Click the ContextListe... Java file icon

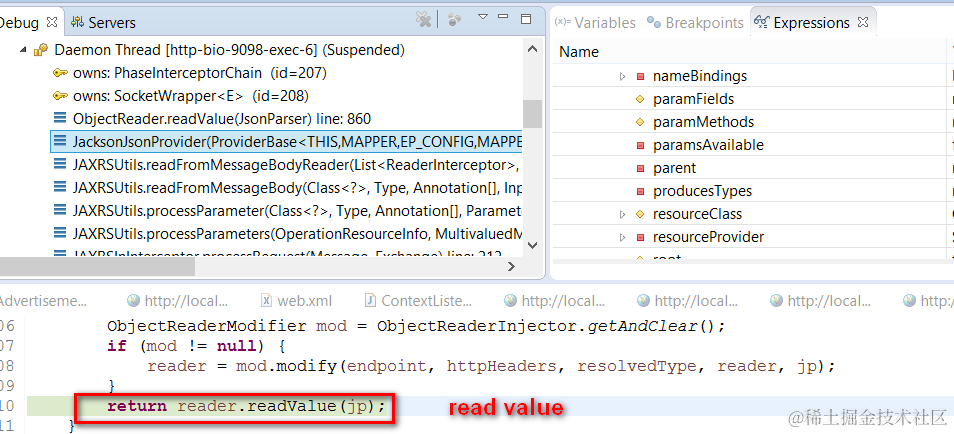pyautogui.click(x=370, y=300)
